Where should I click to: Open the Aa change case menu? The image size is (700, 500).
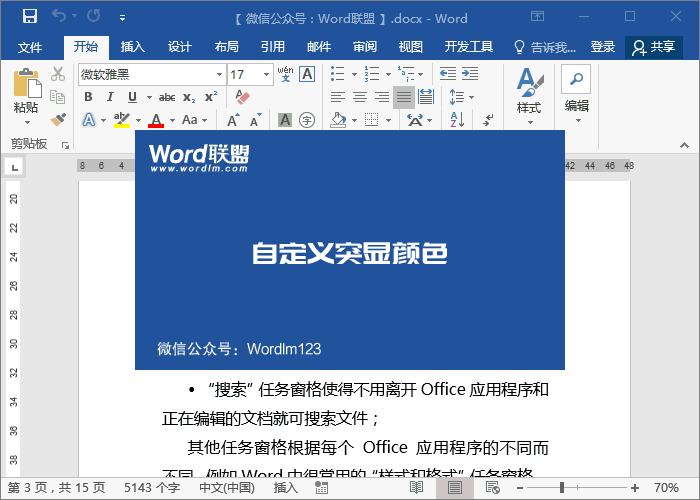tap(195, 120)
